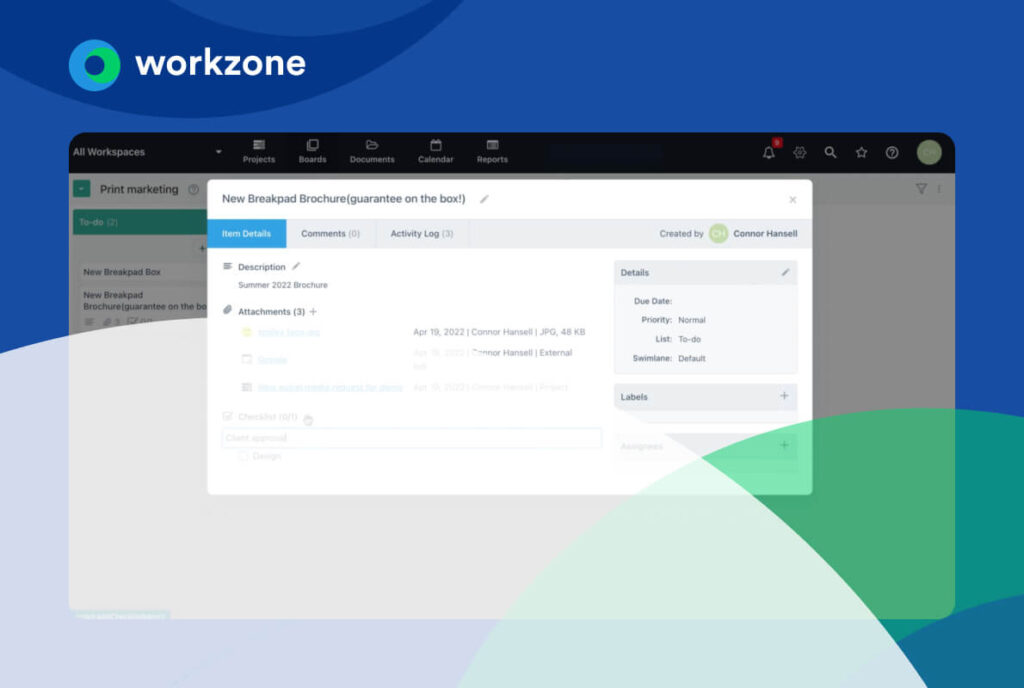Switch to the Comments tab

[x=332, y=233]
